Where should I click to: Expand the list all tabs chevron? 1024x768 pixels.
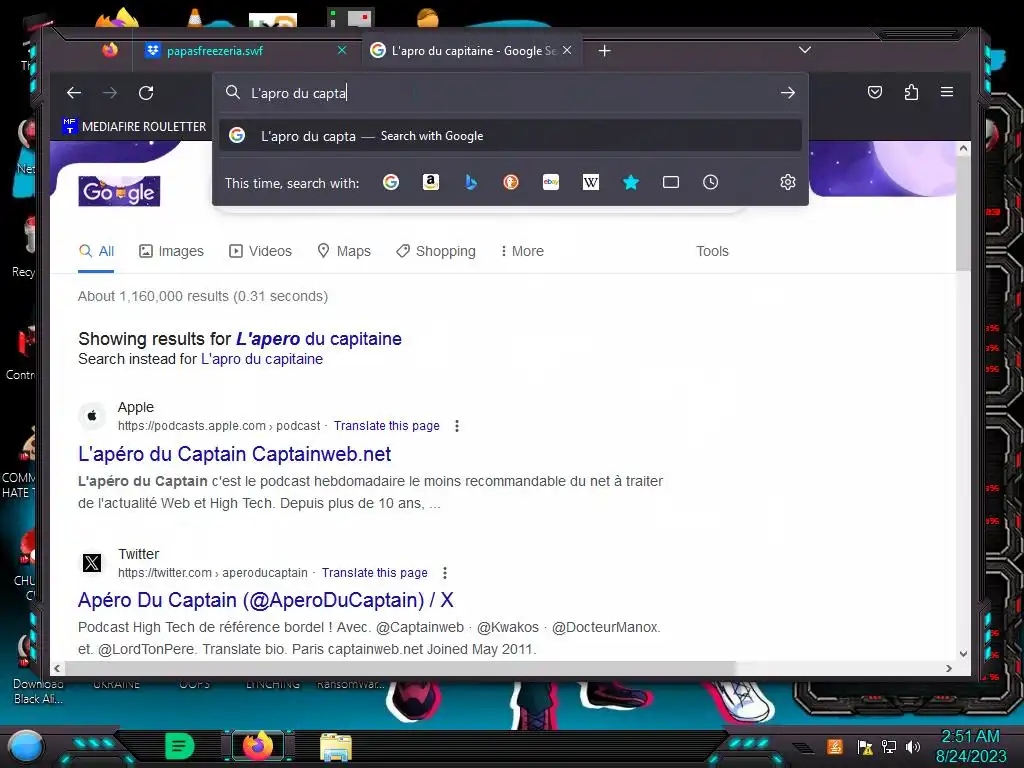805,50
